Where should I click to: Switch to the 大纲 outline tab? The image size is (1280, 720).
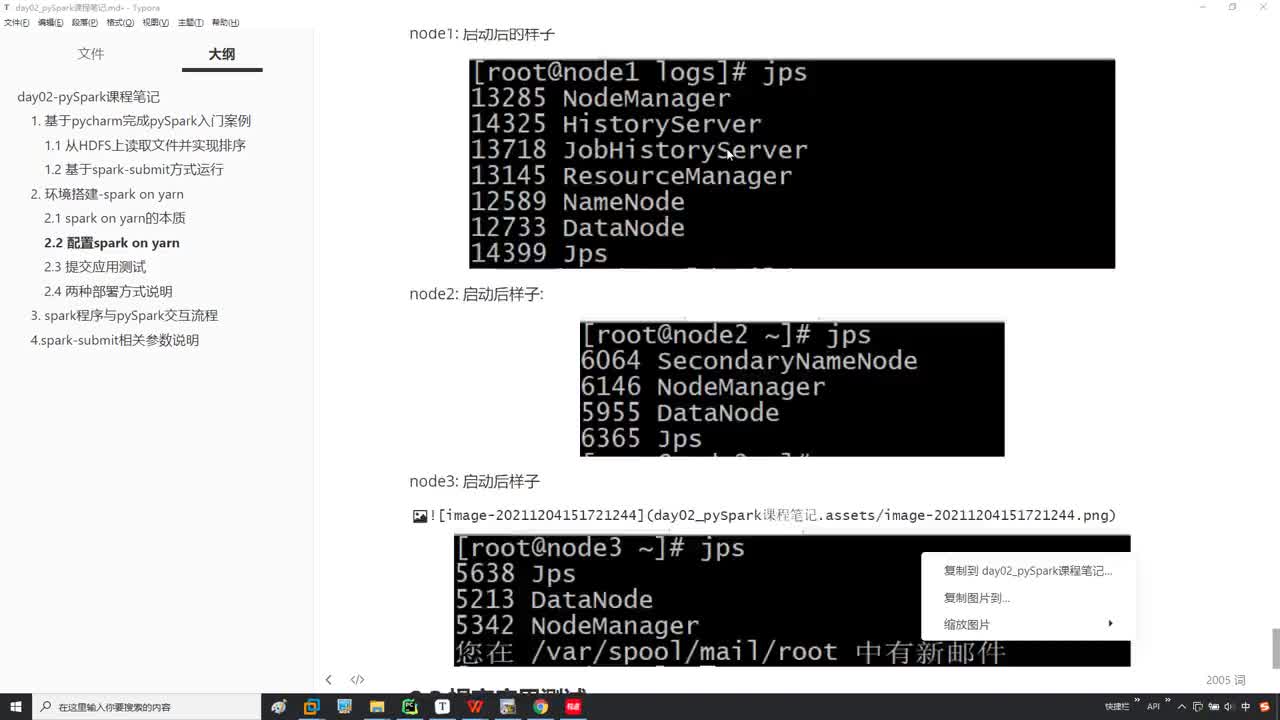tap(222, 54)
